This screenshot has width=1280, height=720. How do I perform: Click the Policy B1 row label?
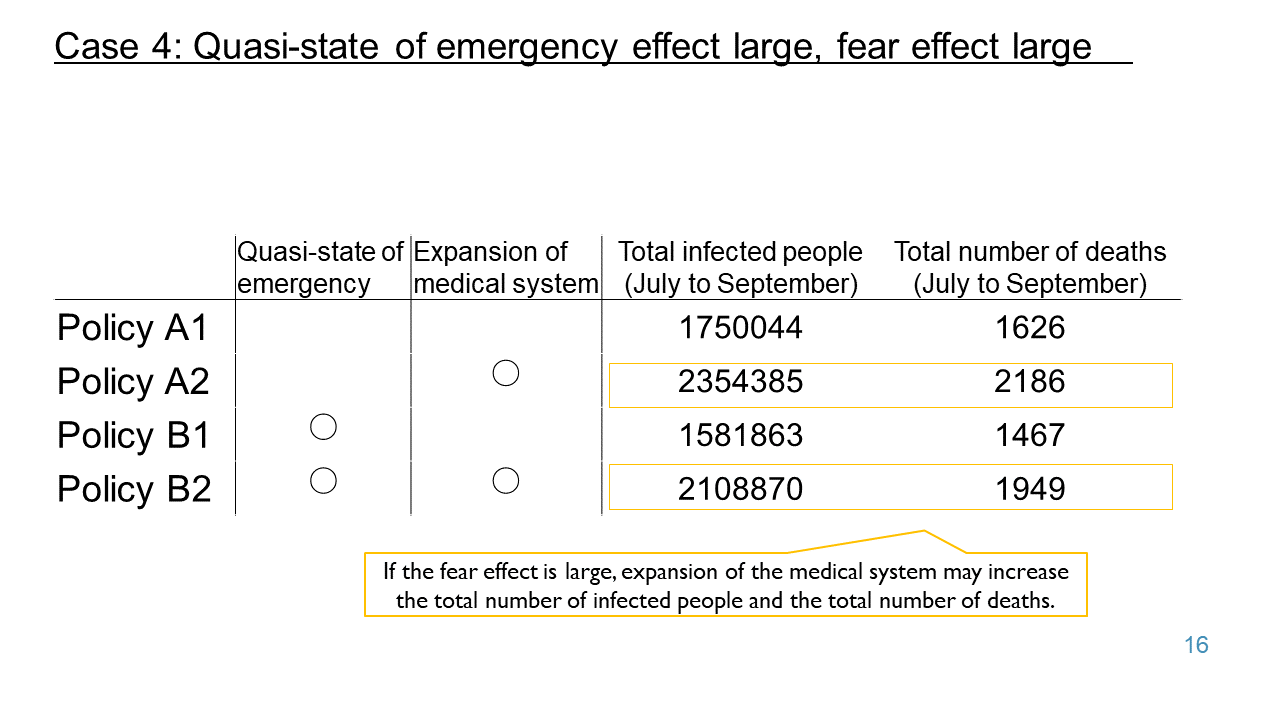click(x=133, y=436)
